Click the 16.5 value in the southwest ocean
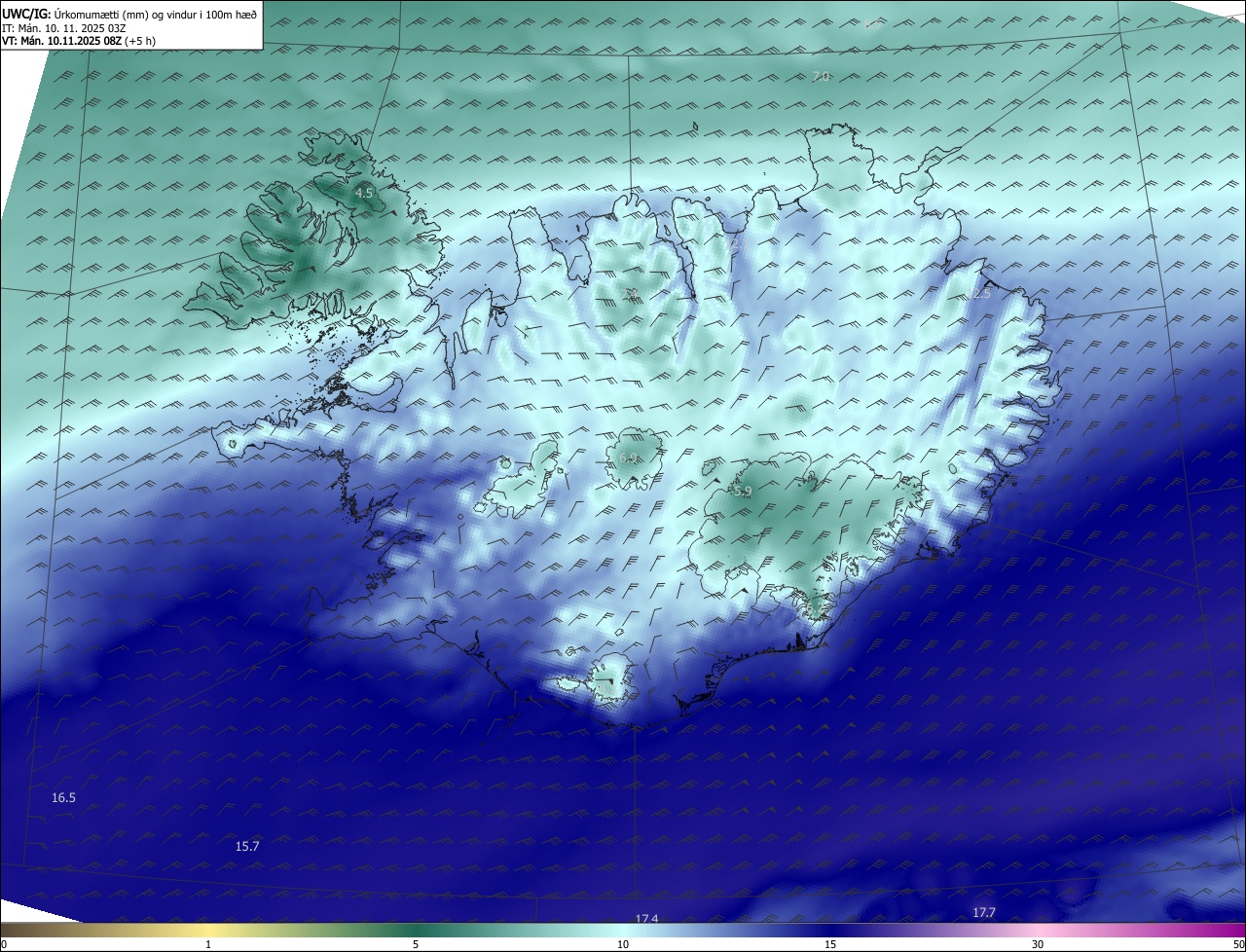The height and width of the screenshot is (952, 1246). (63, 798)
